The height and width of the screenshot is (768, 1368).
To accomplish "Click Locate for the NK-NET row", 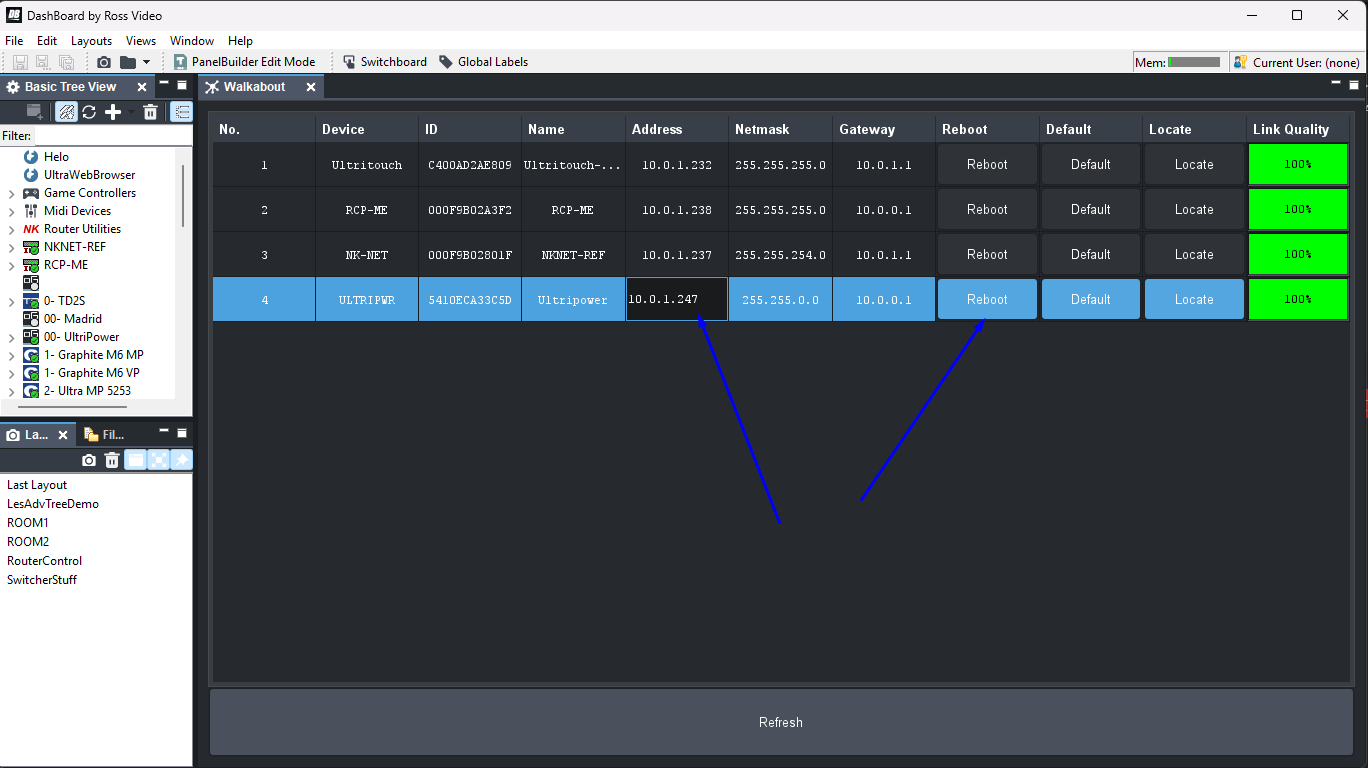I will 1194,254.
